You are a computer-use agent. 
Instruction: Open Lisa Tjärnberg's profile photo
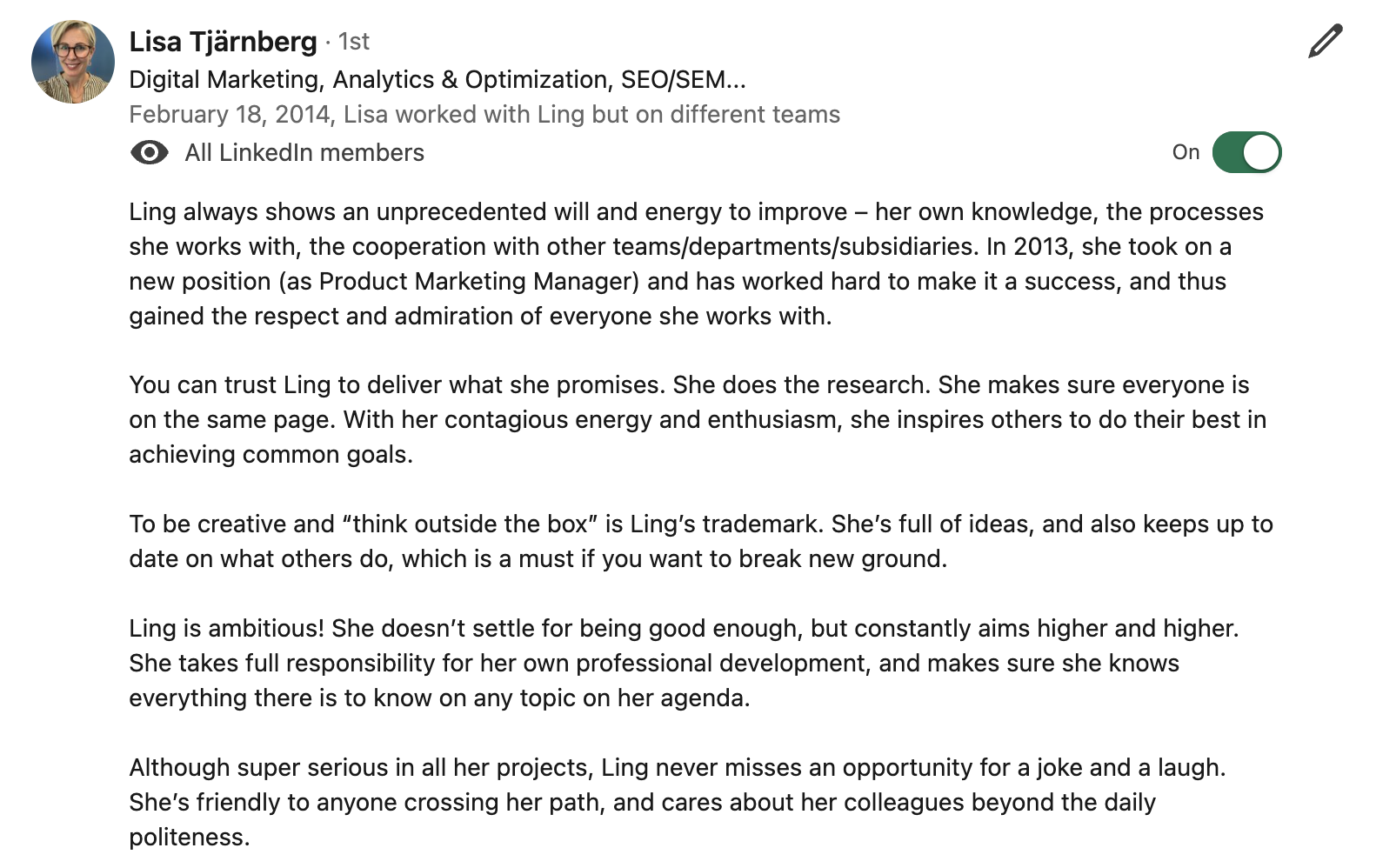pos(73,62)
